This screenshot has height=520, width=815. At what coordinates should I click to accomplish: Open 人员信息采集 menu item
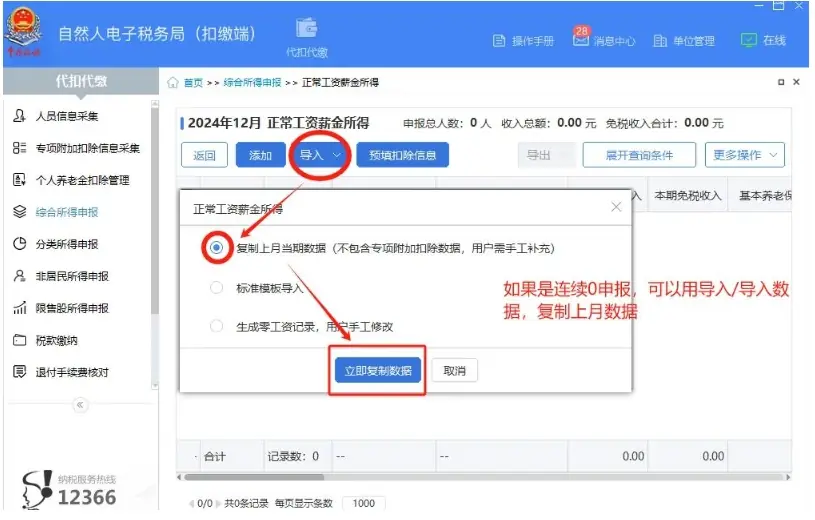[67, 116]
